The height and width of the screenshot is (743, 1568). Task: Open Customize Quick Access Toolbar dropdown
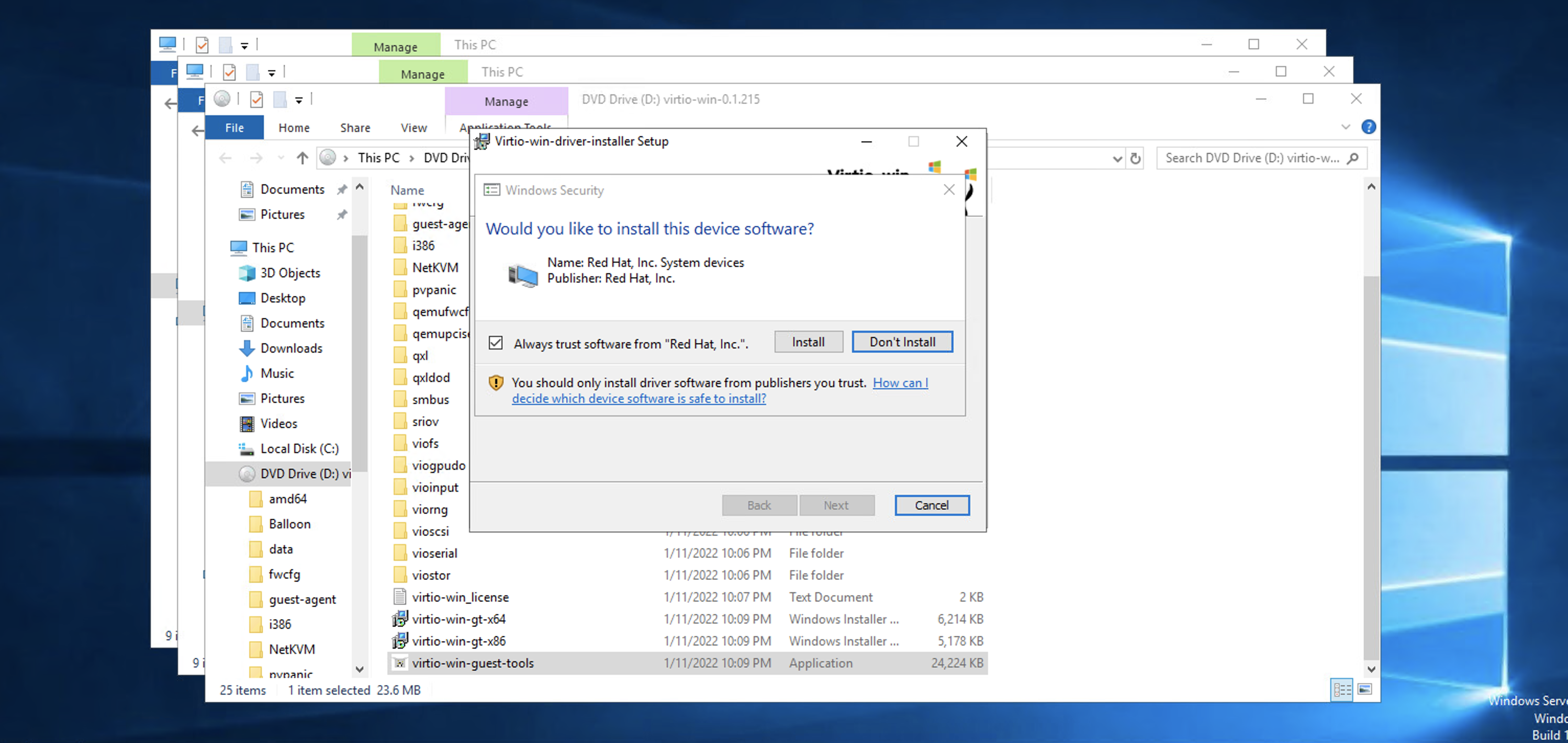point(299,100)
